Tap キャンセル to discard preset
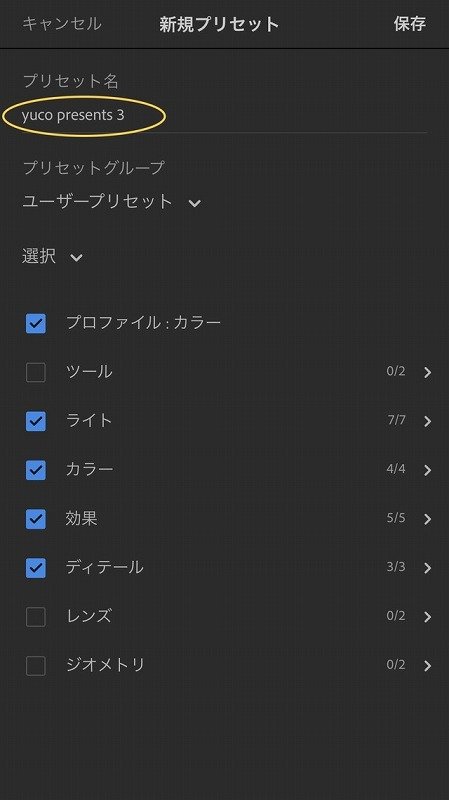This screenshot has height=800, width=449. click(62, 23)
